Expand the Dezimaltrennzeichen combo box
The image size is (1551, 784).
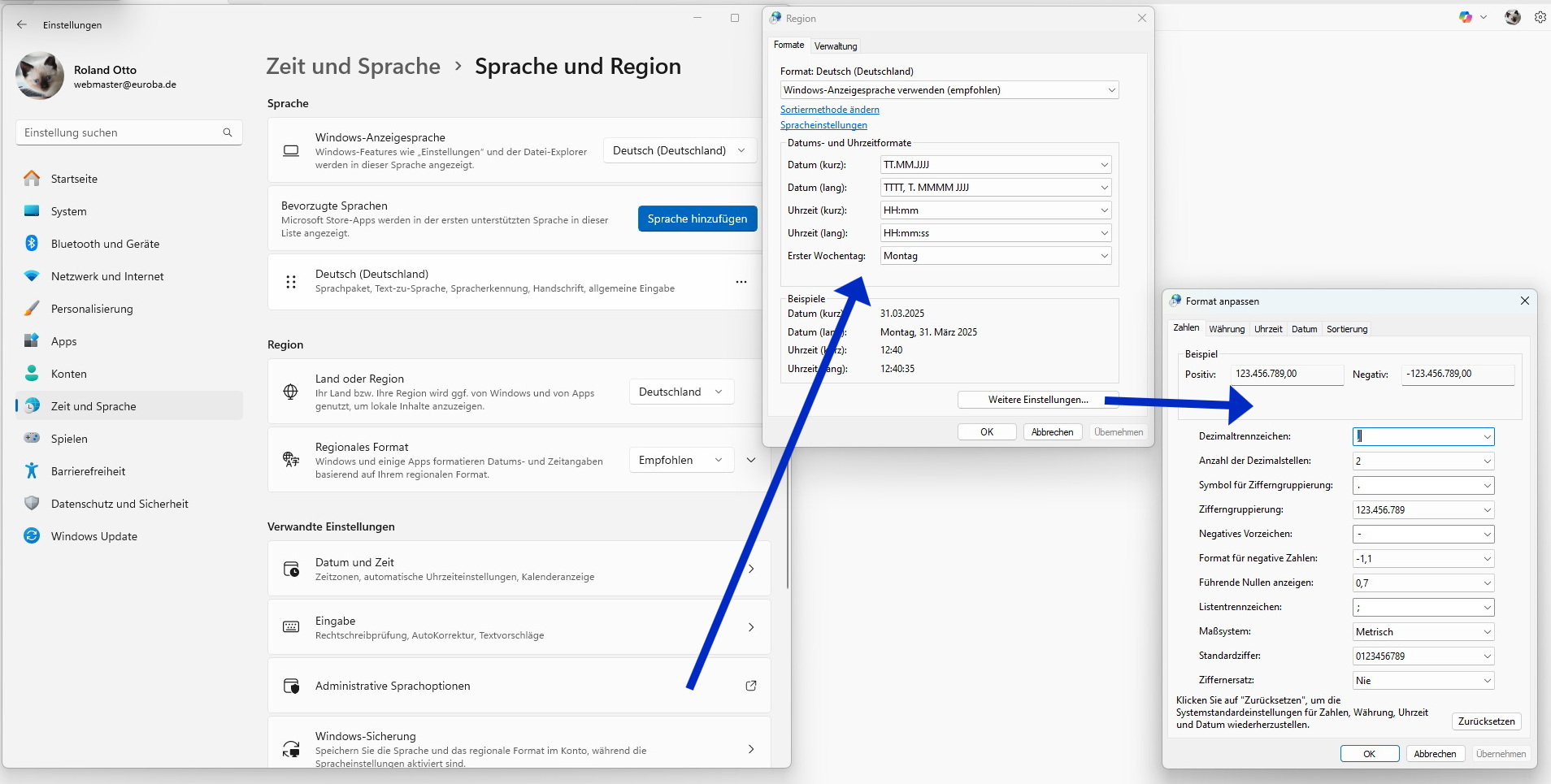pos(1487,437)
